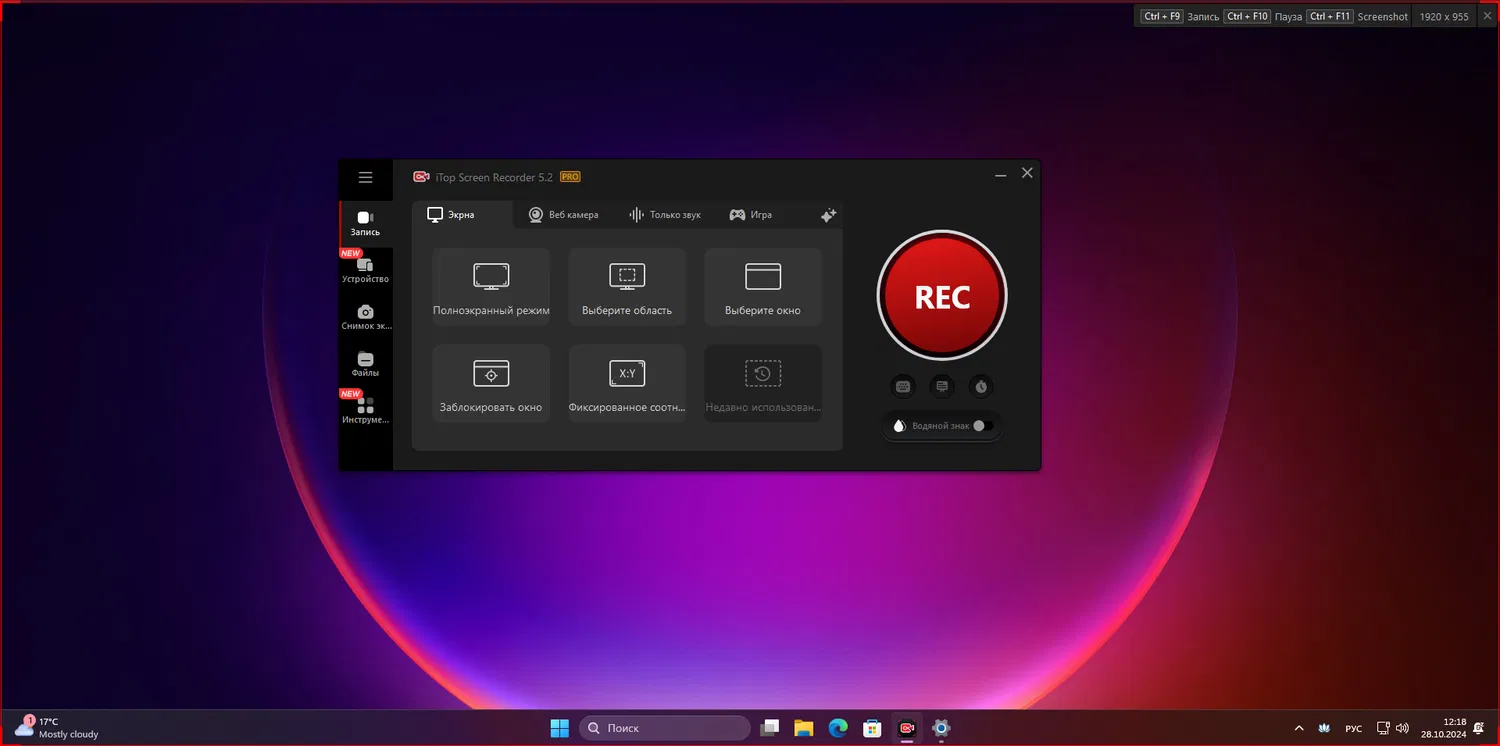Open the Инструменты sidebar panel

click(x=365, y=410)
